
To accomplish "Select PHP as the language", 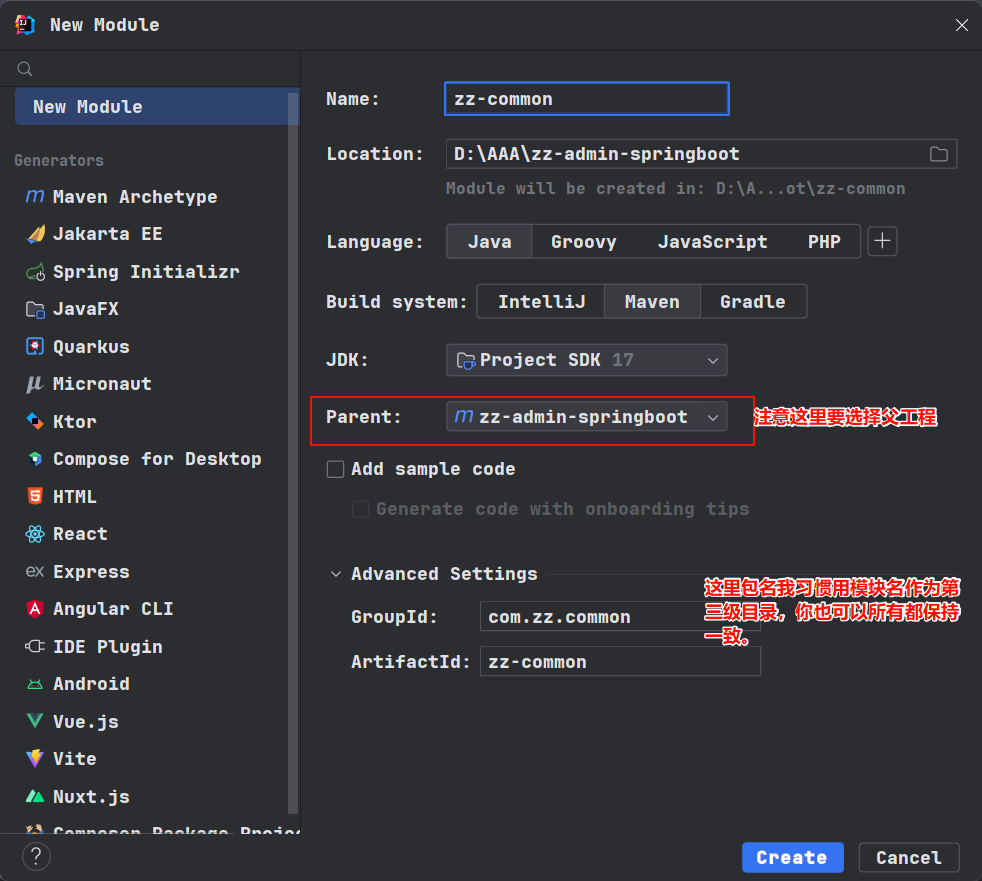I will click(824, 242).
